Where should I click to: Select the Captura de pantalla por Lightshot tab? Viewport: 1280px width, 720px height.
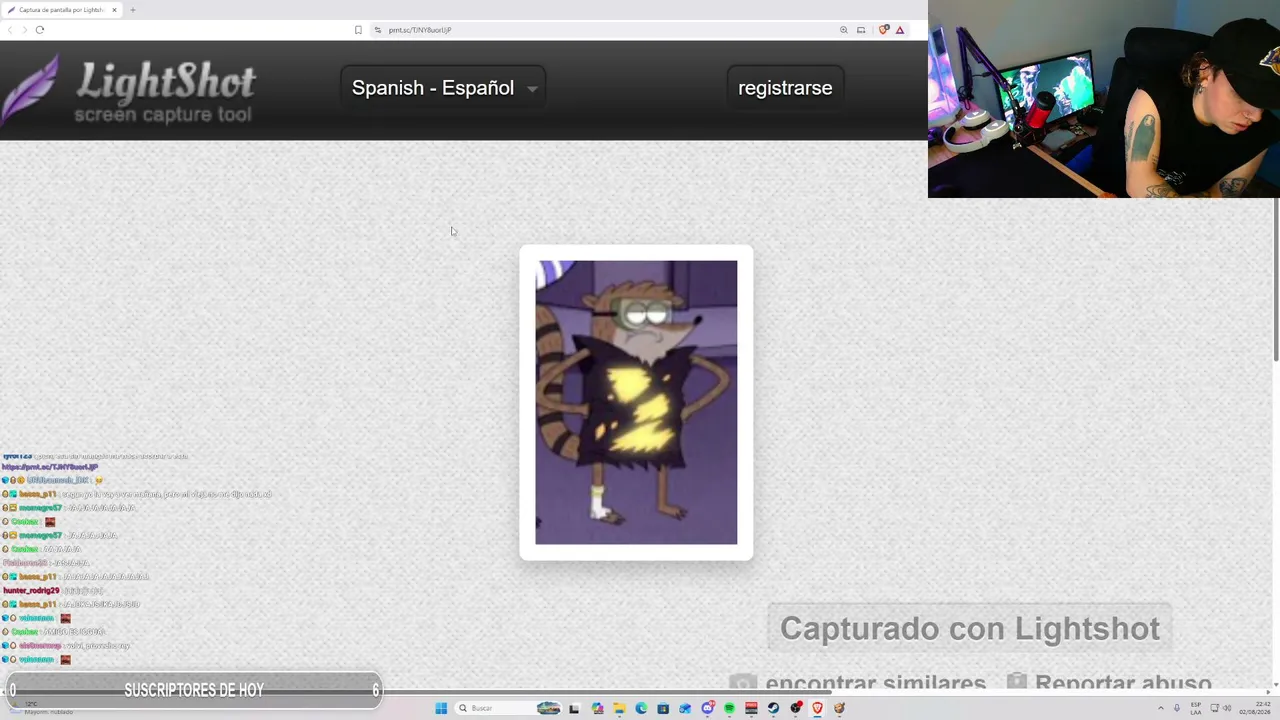[x=62, y=10]
